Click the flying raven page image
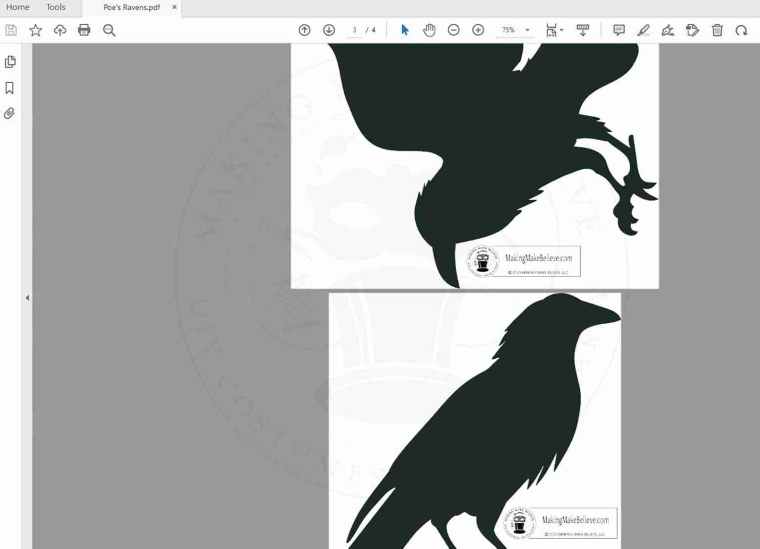This screenshot has height=549, width=760. [475, 166]
